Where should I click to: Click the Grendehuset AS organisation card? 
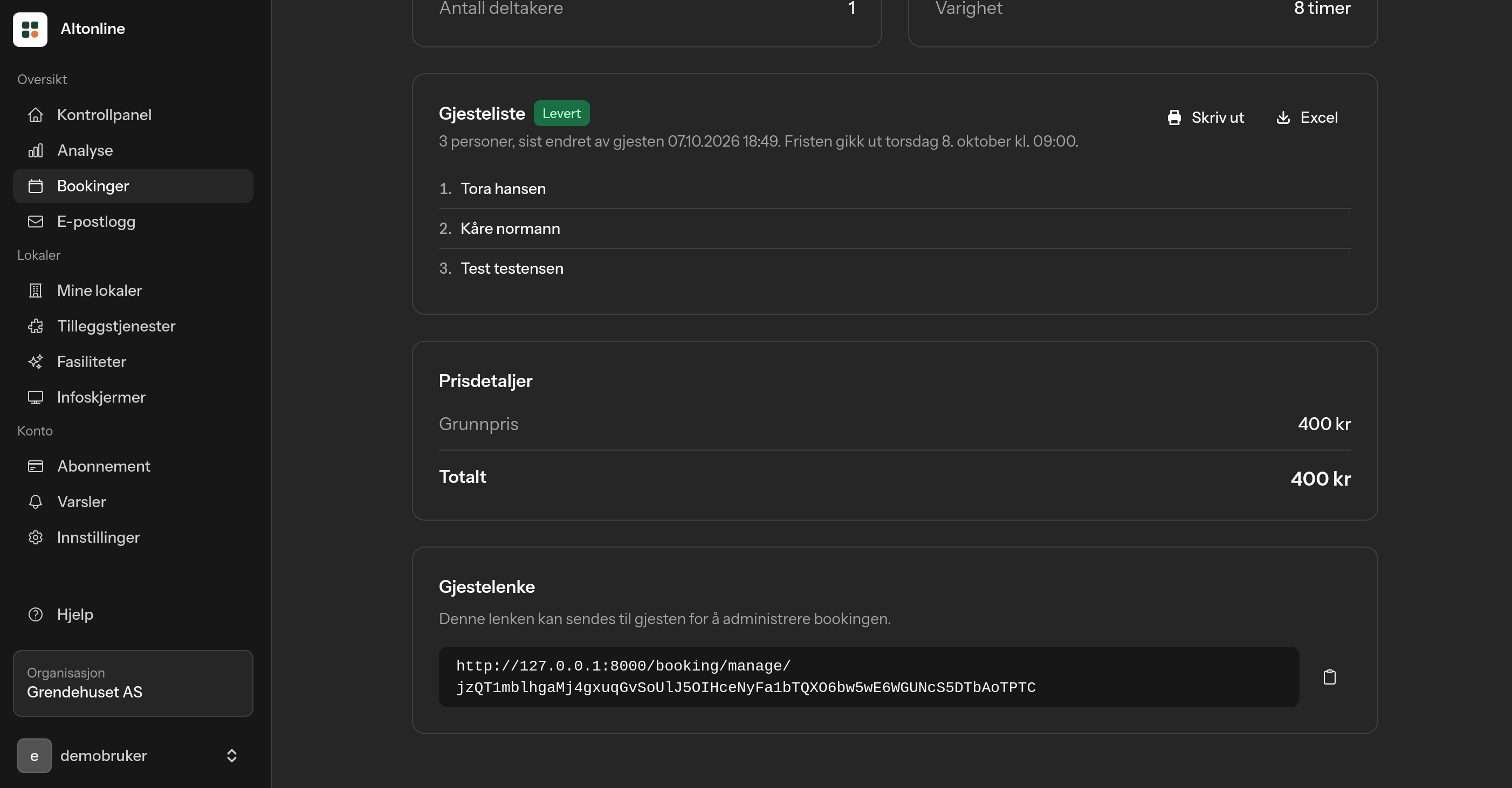[x=133, y=683]
